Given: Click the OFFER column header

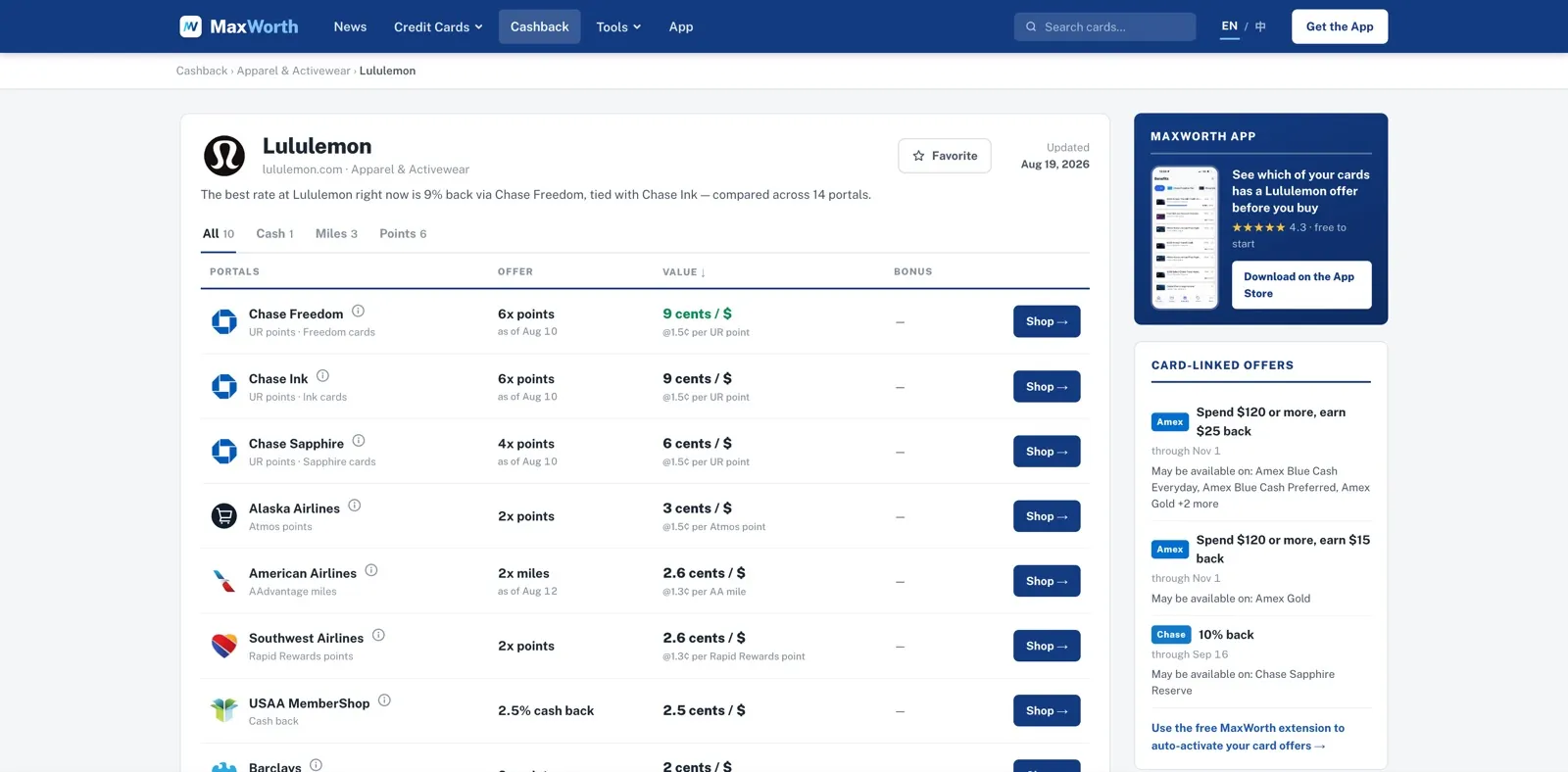Looking at the screenshot, I should click(x=515, y=272).
